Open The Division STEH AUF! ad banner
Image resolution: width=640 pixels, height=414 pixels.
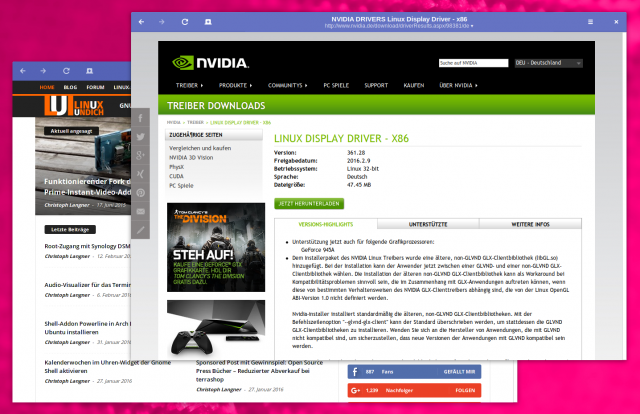216,247
